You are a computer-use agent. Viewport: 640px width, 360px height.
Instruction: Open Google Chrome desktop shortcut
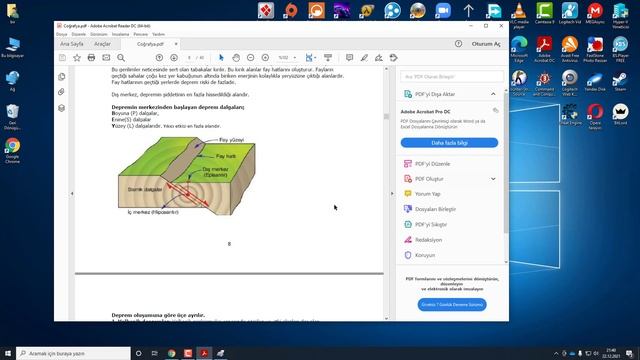pyautogui.click(x=13, y=150)
